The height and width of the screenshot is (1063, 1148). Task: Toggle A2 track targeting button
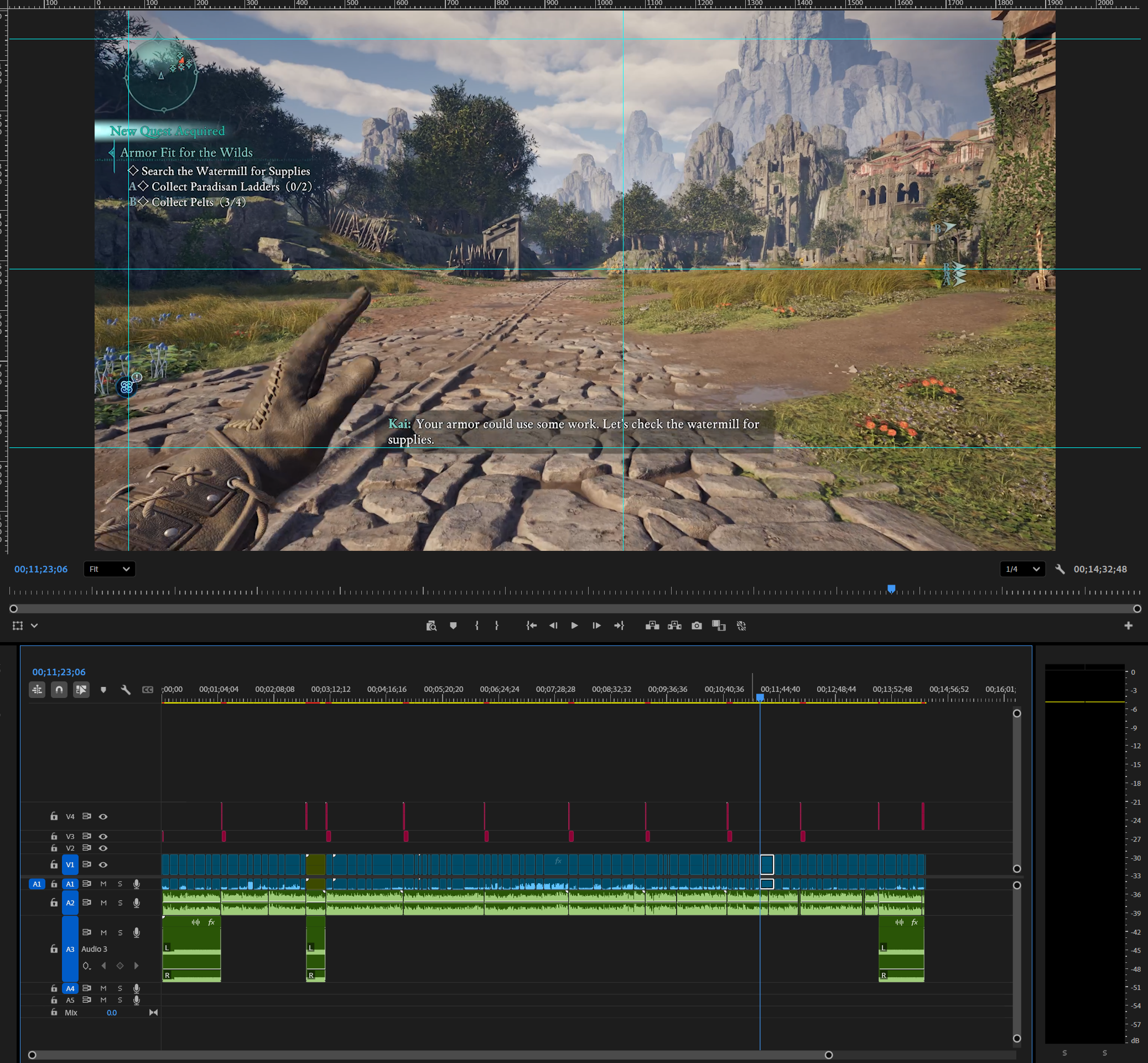(70, 903)
